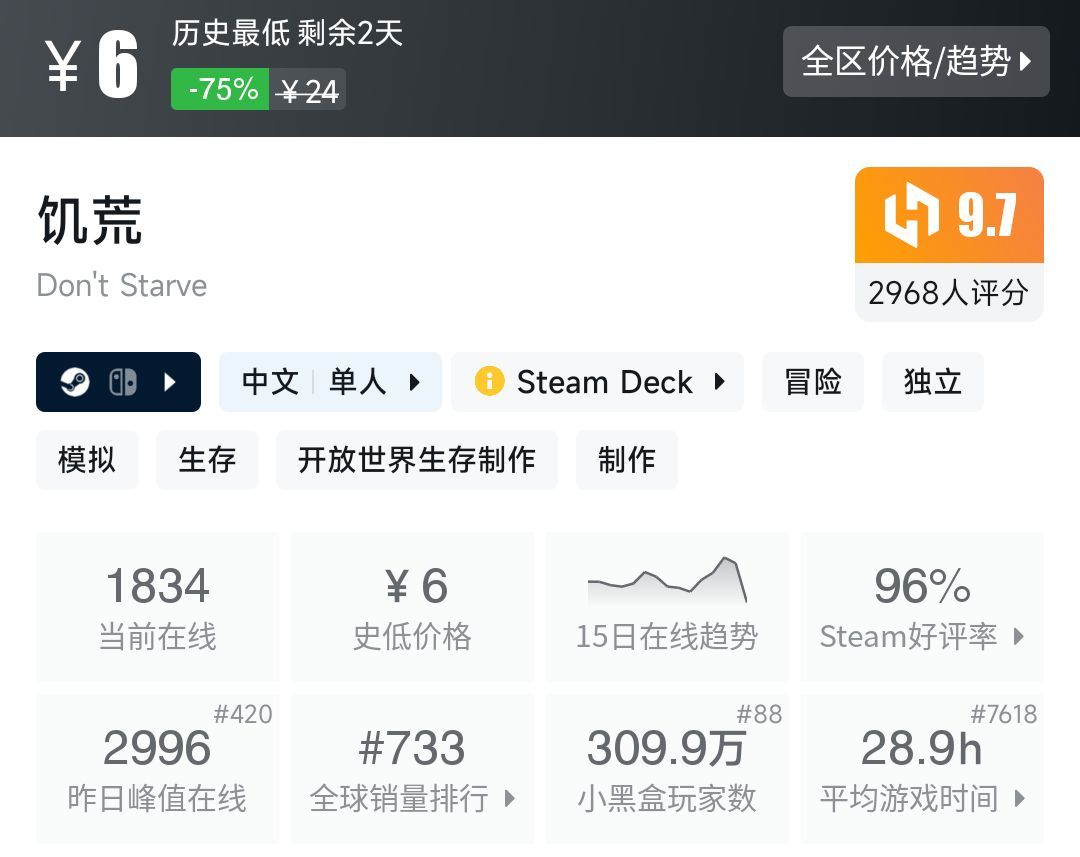1080x857 pixels.
Task: Select the 独立 genre tag
Action: point(932,382)
